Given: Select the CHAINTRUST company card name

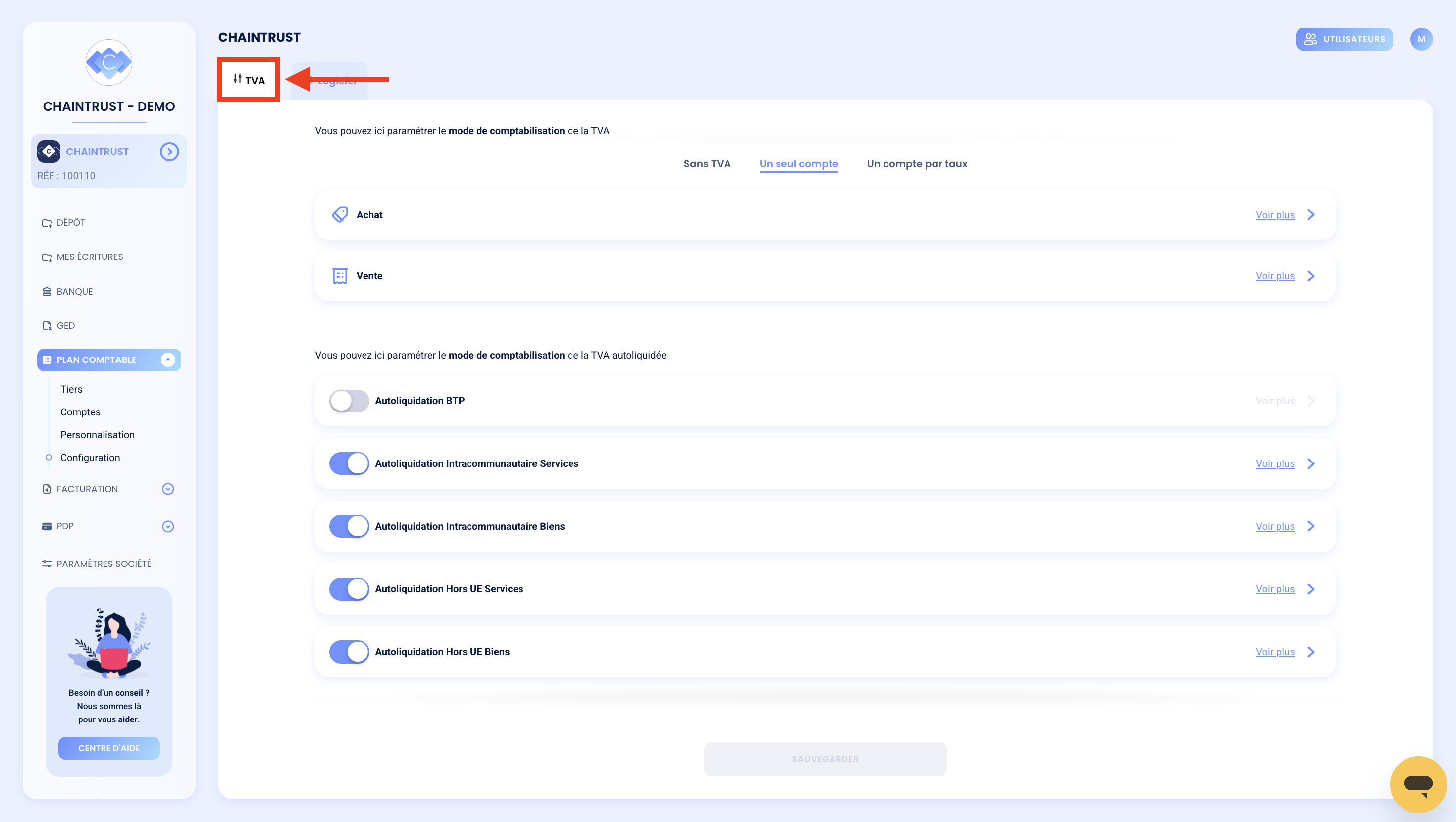Looking at the screenshot, I should click(x=97, y=152).
